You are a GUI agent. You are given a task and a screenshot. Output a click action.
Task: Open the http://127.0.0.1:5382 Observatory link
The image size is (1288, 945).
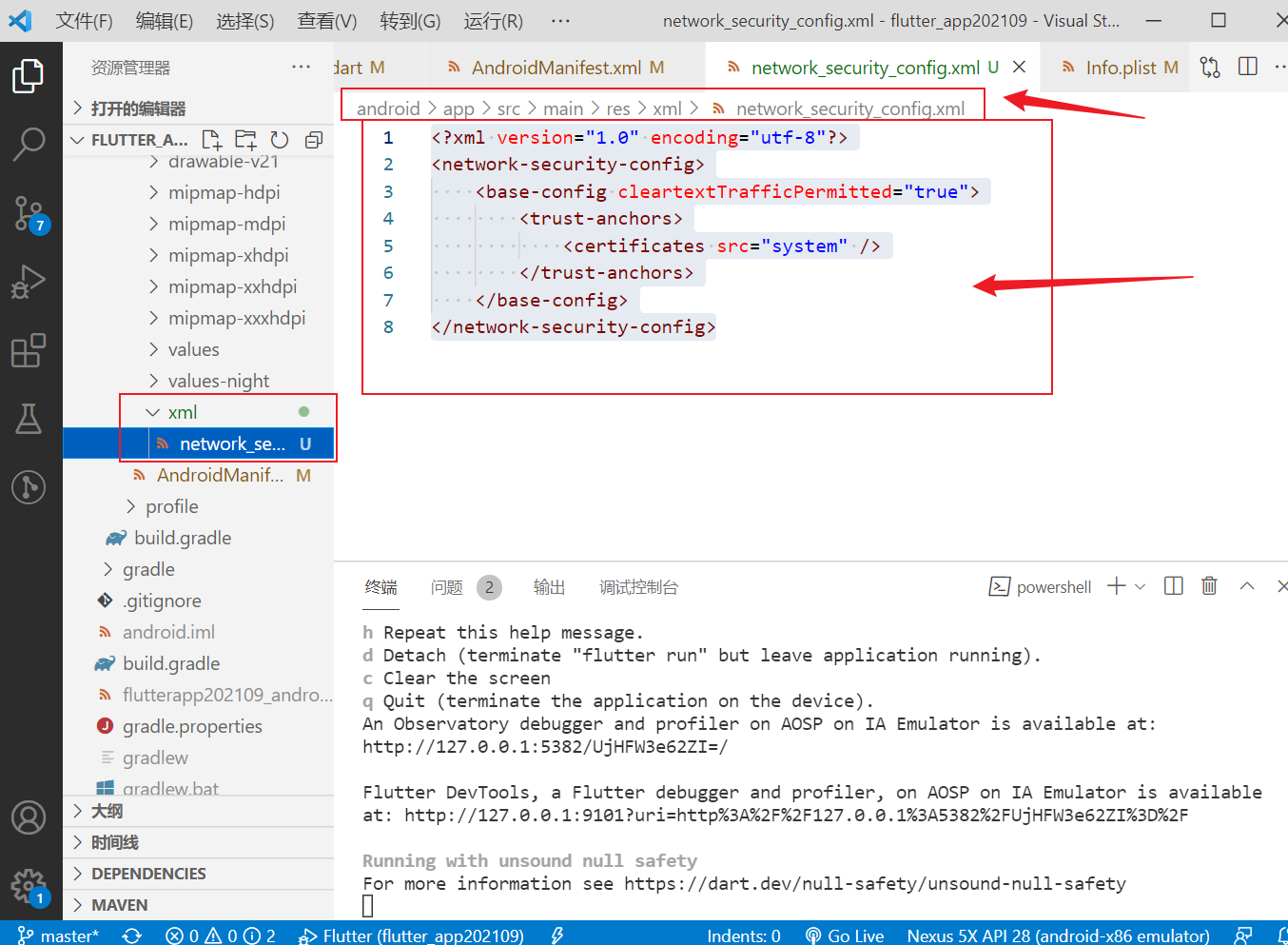point(545,747)
